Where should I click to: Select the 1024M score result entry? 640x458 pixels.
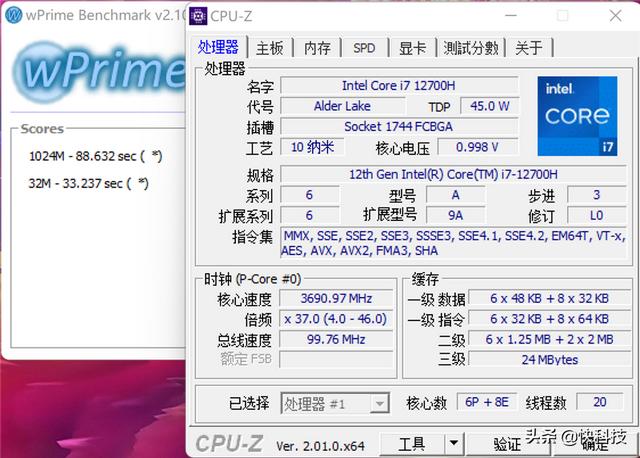96,156
